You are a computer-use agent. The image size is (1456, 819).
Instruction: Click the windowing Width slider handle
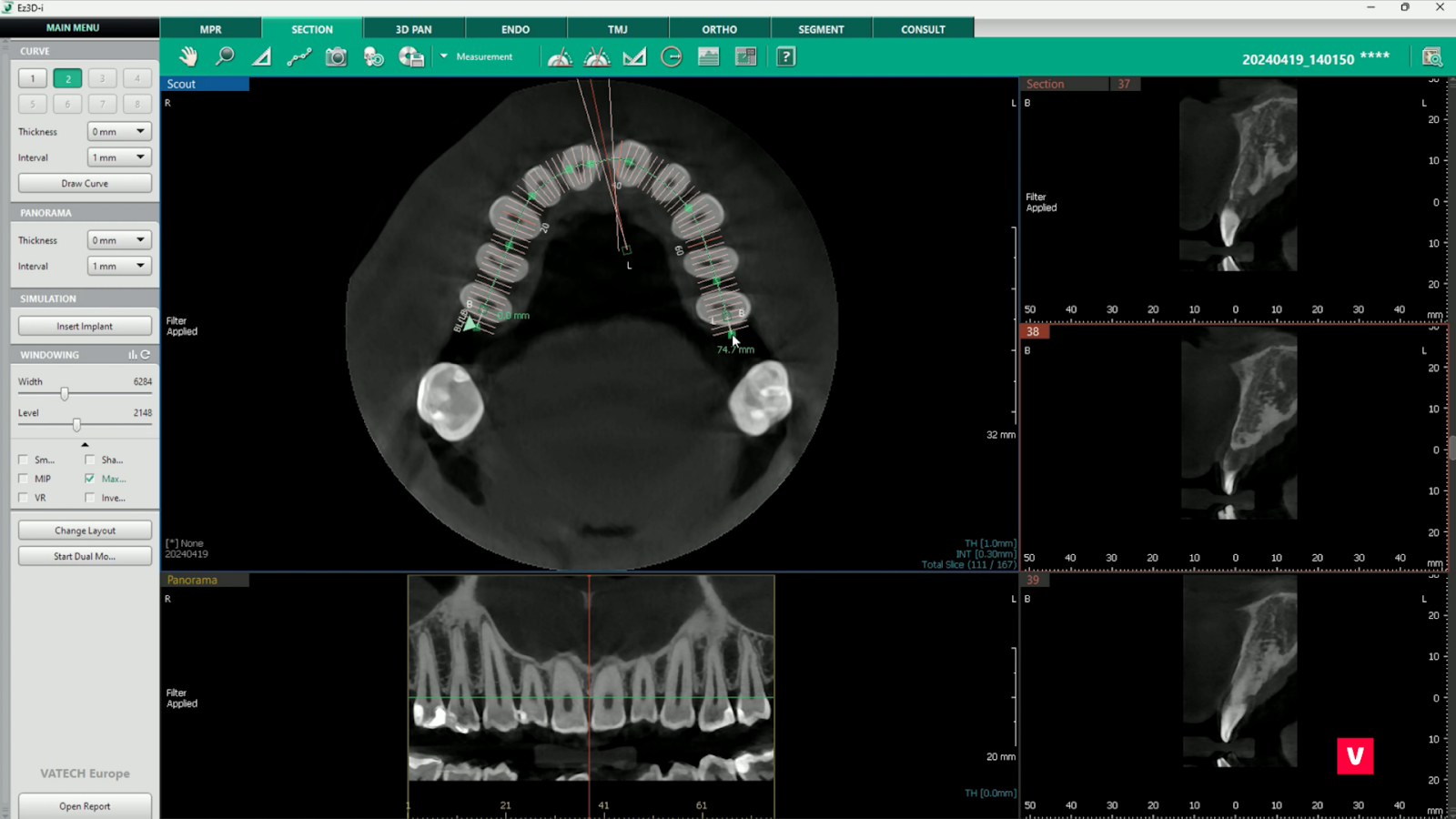click(x=65, y=394)
